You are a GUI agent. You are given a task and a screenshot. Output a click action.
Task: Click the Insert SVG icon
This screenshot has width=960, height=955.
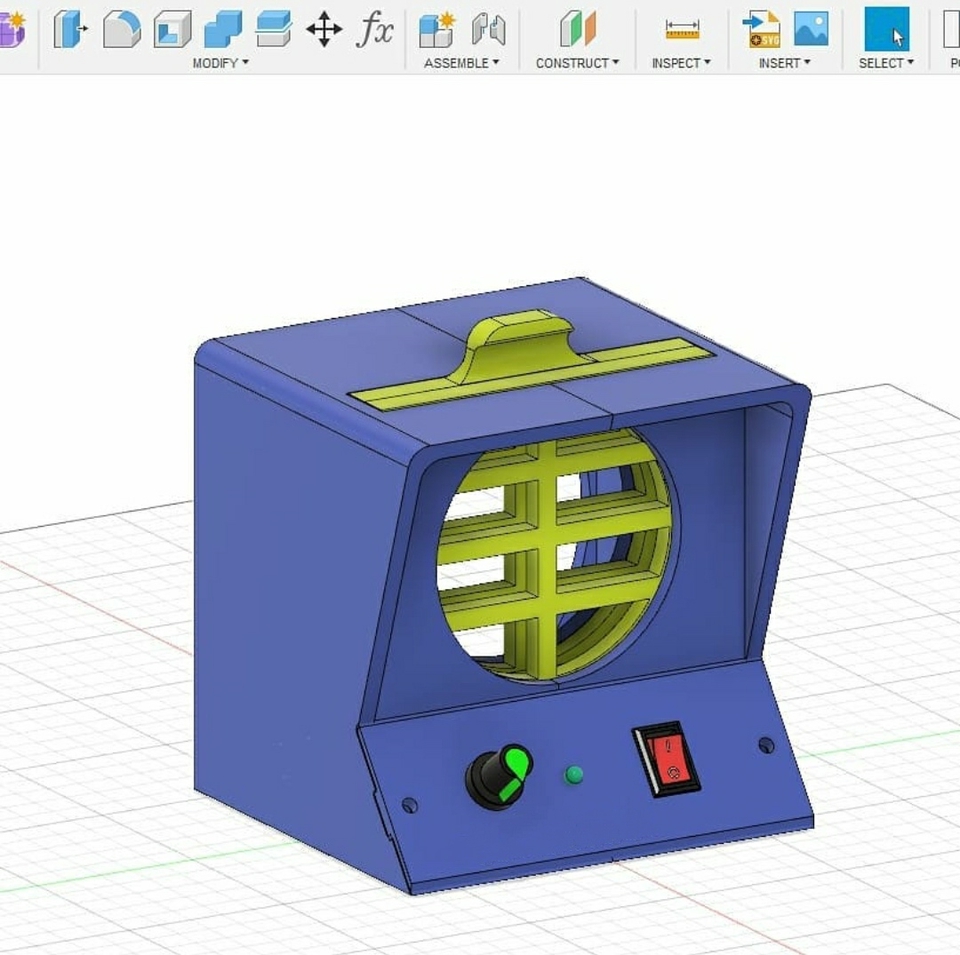[762, 29]
